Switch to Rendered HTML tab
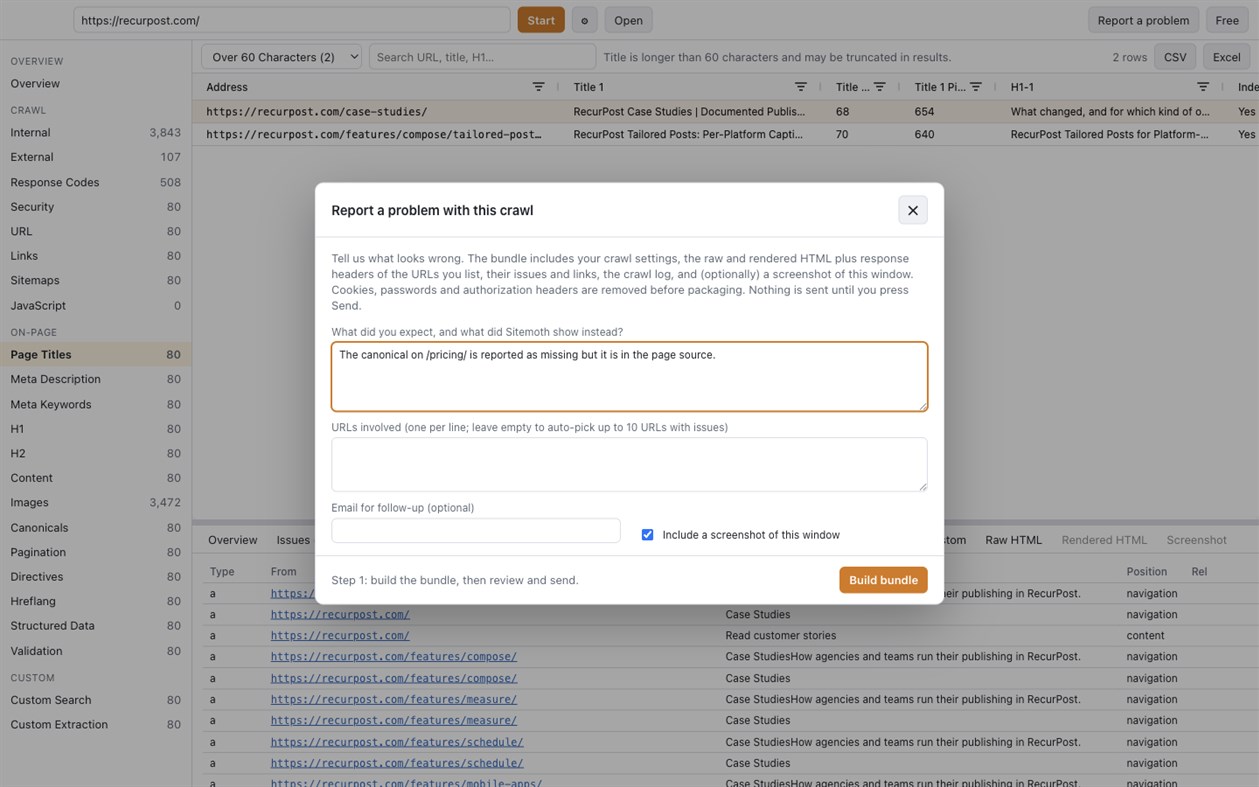The height and width of the screenshot is (787, 1259). (x=1104, y=540)
